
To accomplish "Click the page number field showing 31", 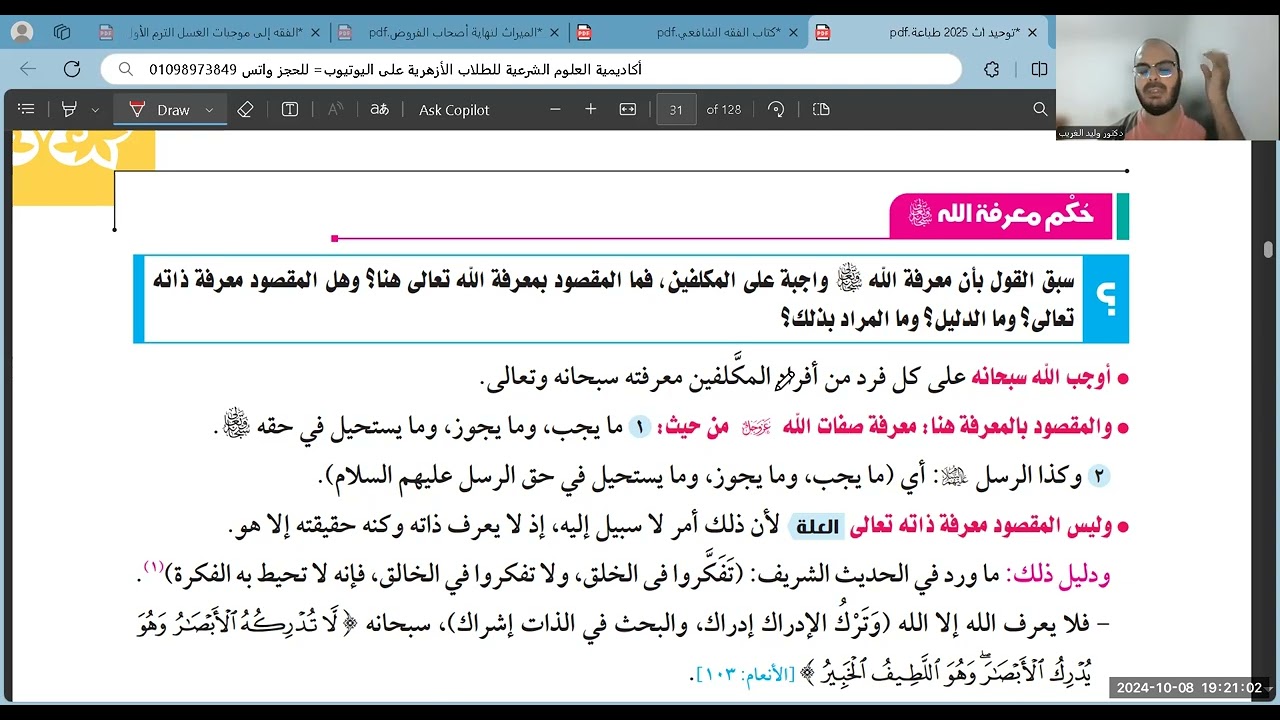I will coord(676,109).
